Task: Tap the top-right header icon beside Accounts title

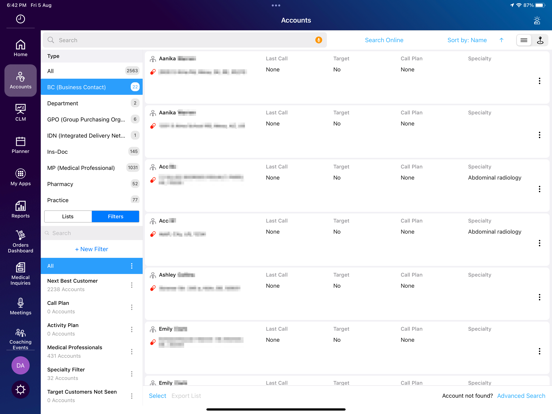Action: coord(537,20)
